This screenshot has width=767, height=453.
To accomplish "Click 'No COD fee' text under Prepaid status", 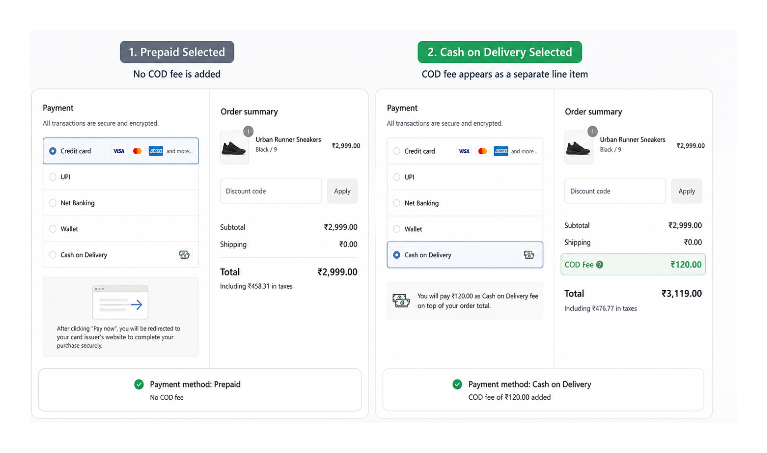I will [x=166, y=397].
